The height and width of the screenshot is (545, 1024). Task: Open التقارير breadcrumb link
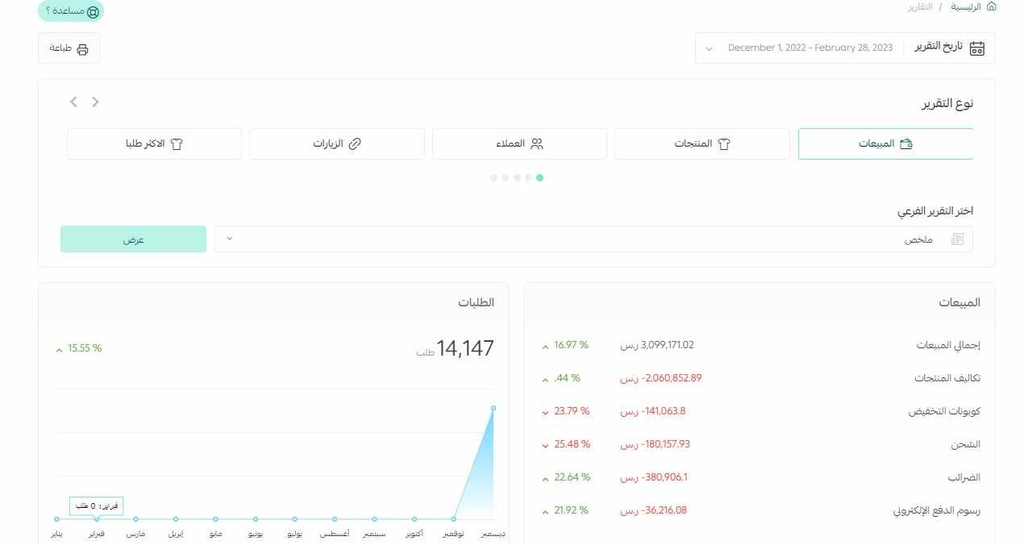coord(920,7)
